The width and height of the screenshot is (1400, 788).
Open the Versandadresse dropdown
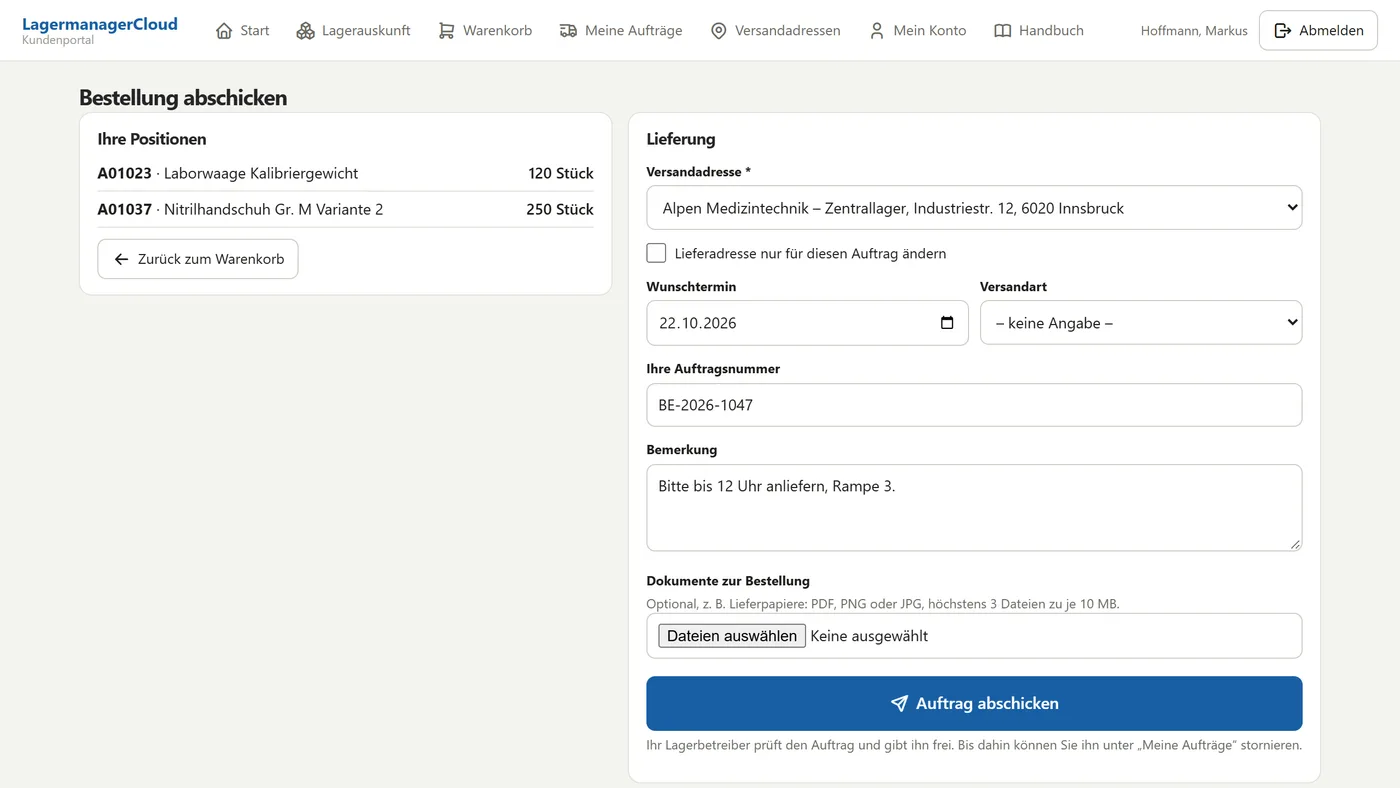point(974,208)
